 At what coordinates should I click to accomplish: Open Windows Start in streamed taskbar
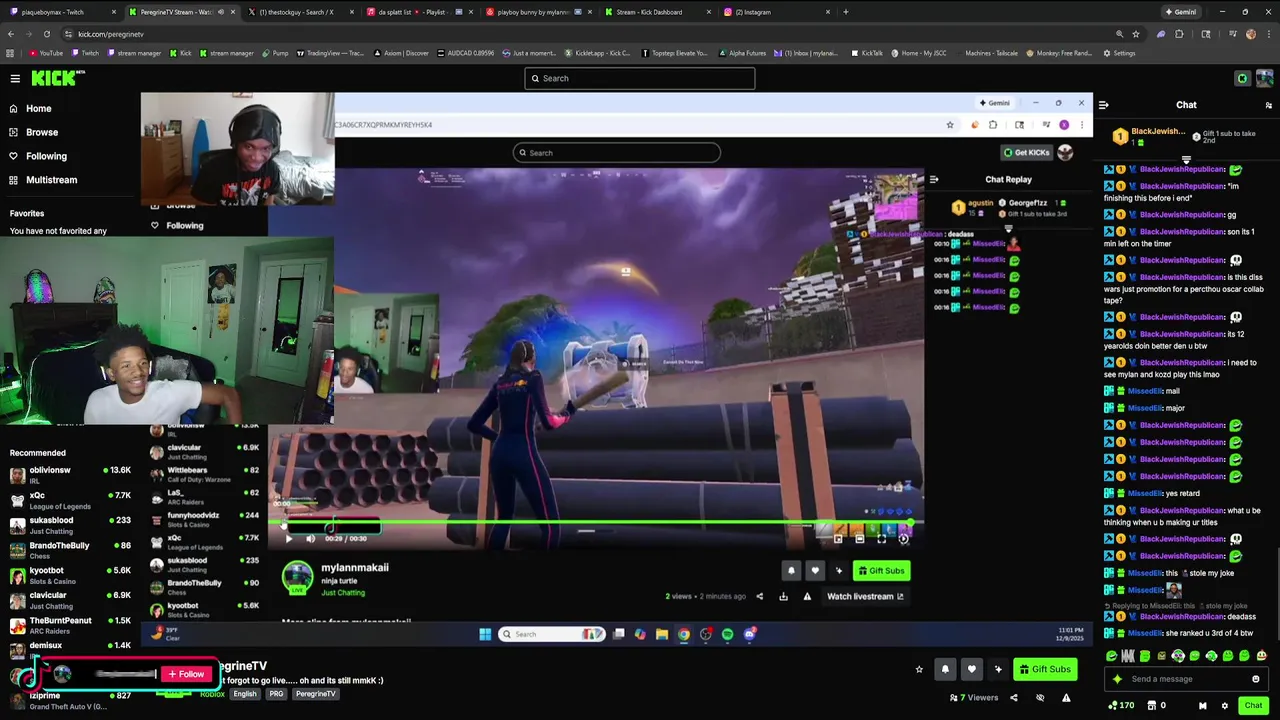(x=485, y=634)
